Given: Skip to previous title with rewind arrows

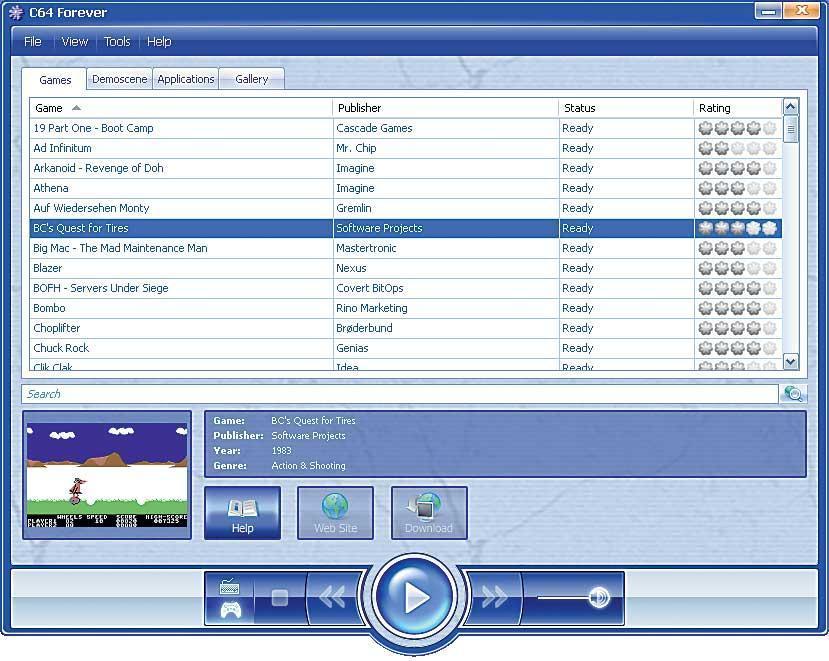Looking at the screenshot, I should pyautogui.click(x=333, y=598).
